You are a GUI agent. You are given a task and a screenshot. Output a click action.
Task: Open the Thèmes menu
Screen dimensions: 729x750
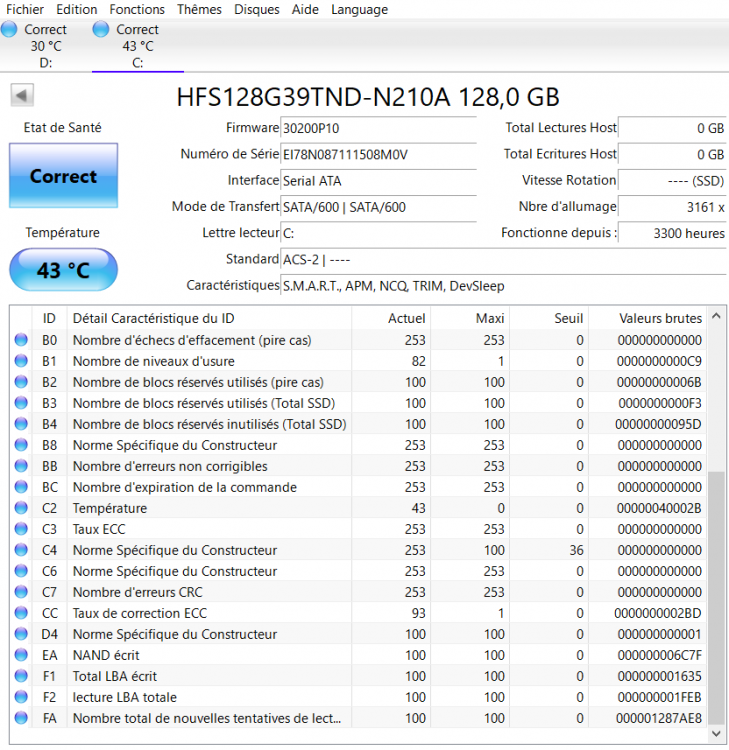(199, 9)
